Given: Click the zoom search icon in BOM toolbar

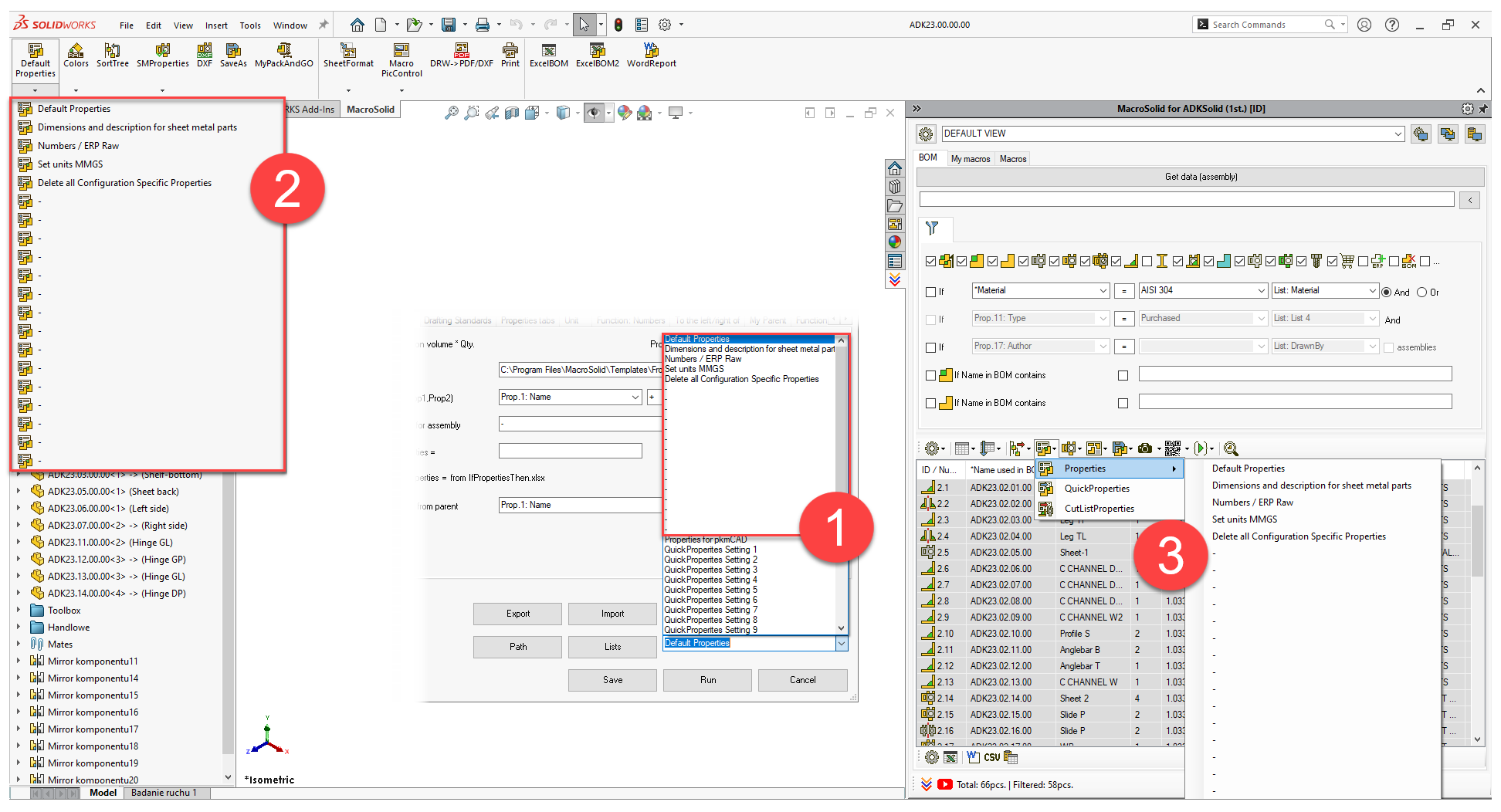Looking at the screenshot, I should (x=1231, y=448).
